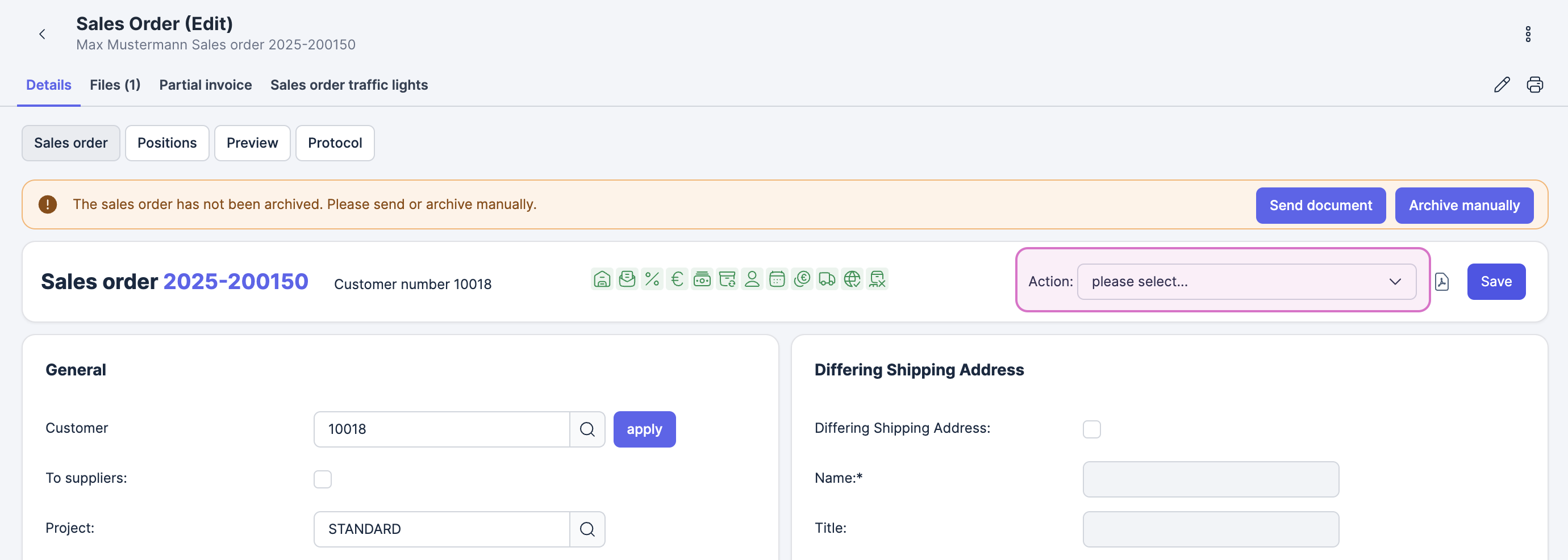Click the globe checkmark status icon

(x=852, y=279)
